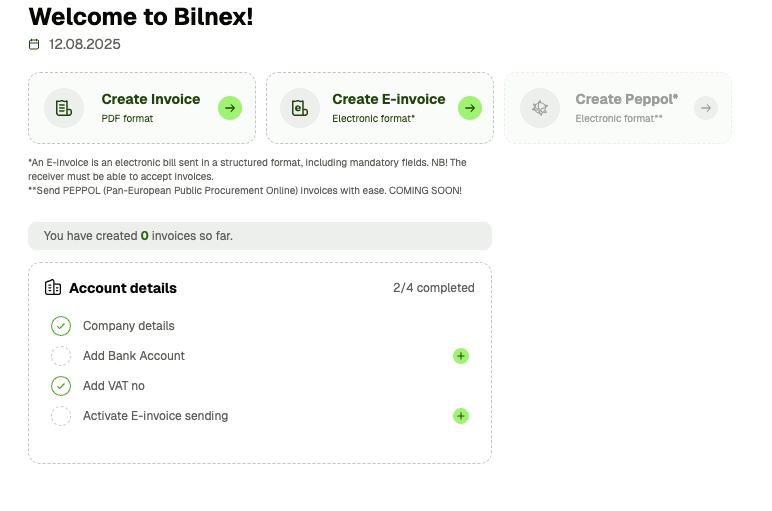Click the Peppol network icon

pos(540,108)
